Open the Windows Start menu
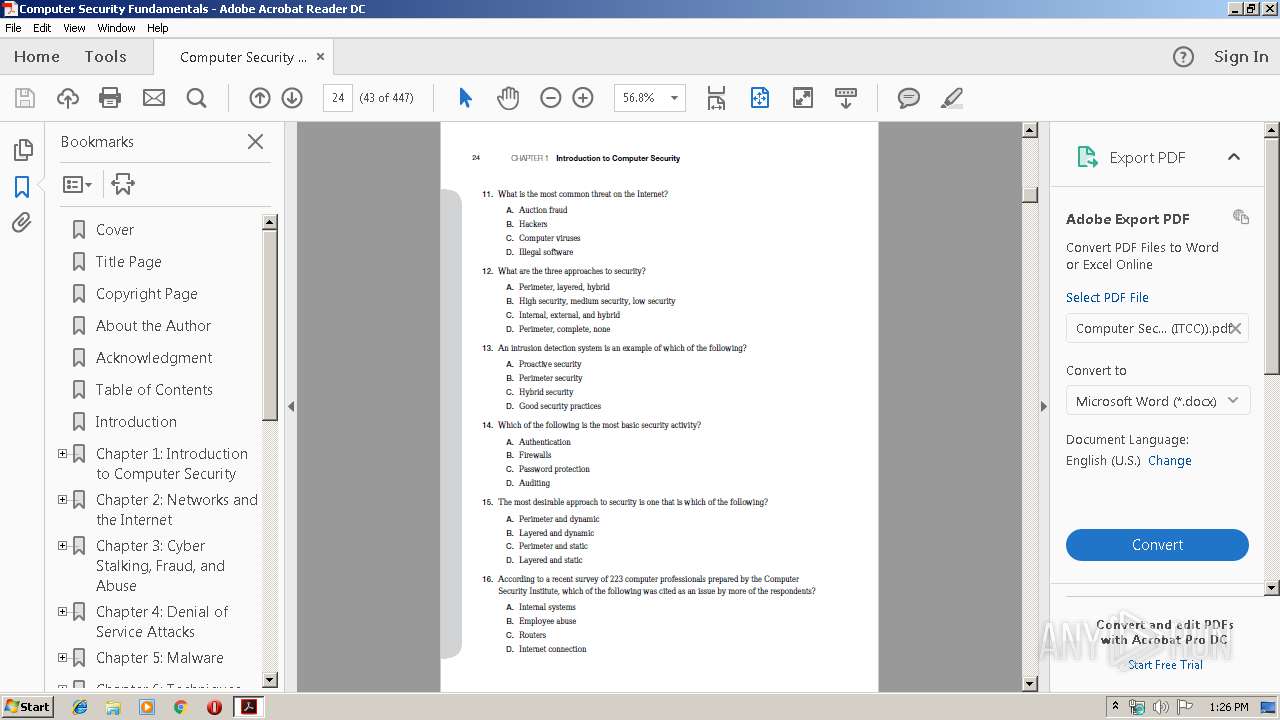The height and width of the screenshot is (720, 1280). click(27, 706)
